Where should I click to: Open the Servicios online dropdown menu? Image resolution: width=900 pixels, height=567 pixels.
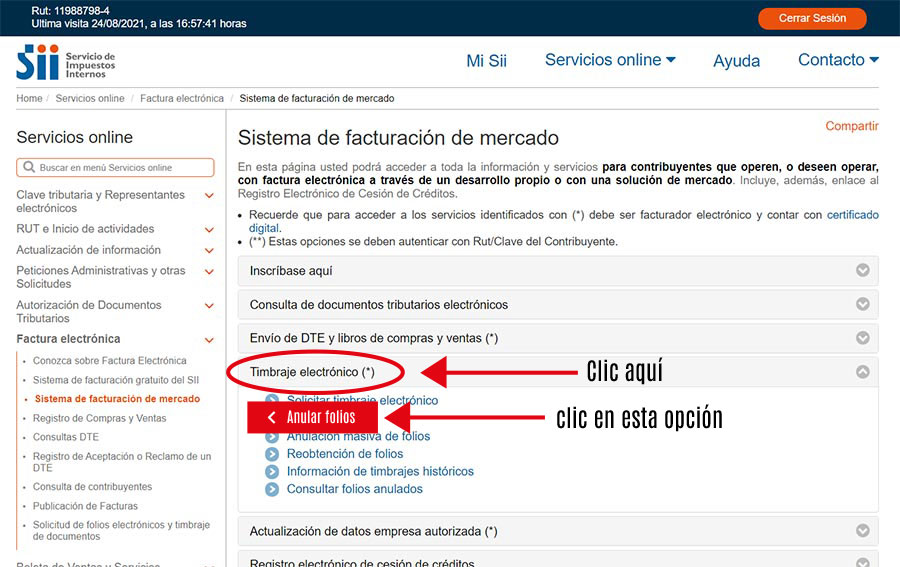point(610,60)
